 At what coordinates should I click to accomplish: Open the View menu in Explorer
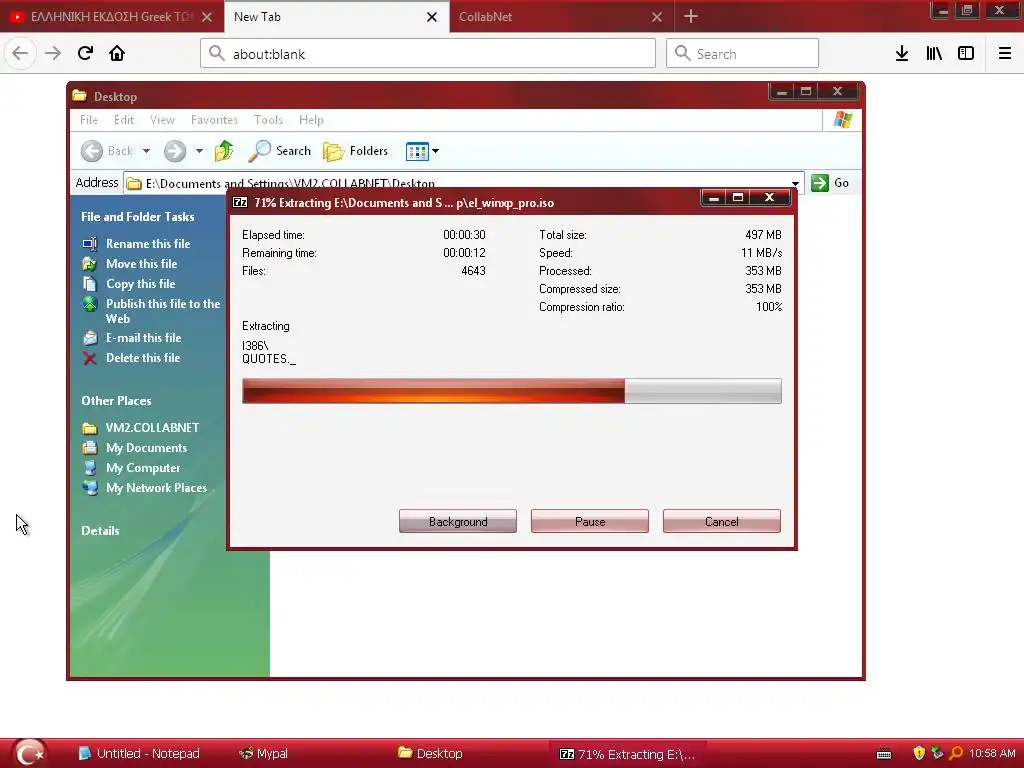162,120
